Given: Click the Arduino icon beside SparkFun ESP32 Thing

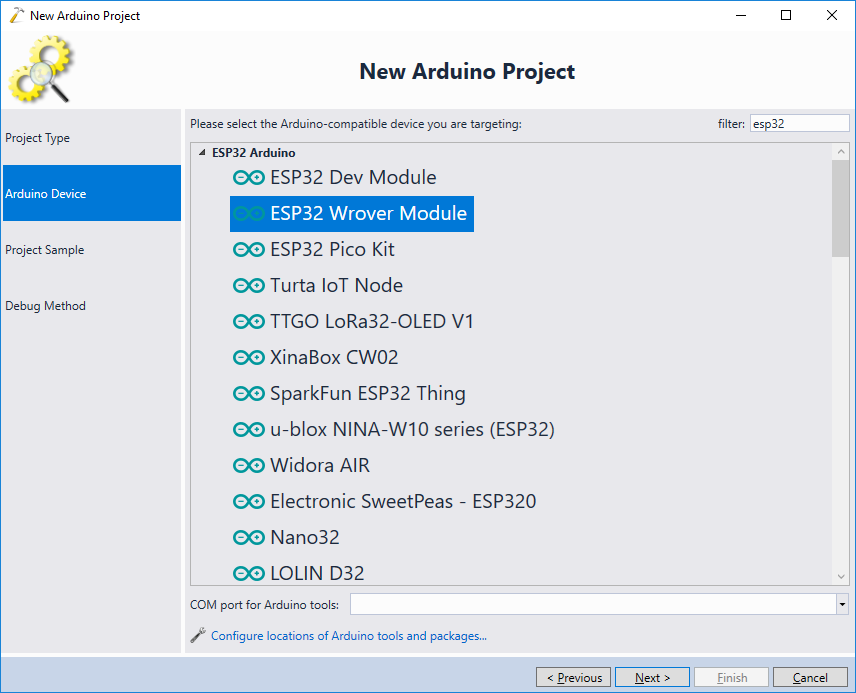Looking at the screenshot, I should click(x=249, y=394).
